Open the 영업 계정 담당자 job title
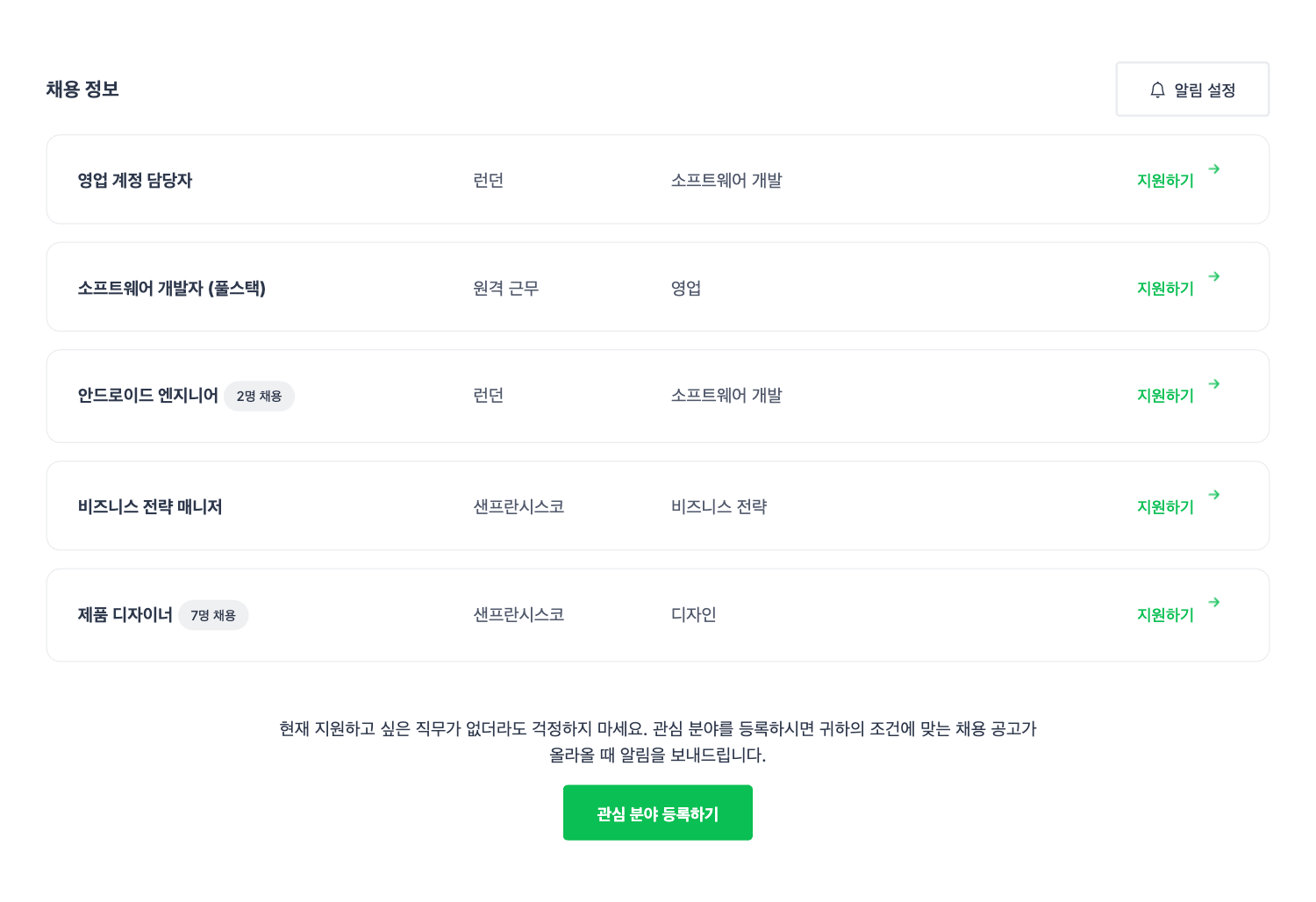This screenshot has height=902, width=1316. tap(135, 181)
